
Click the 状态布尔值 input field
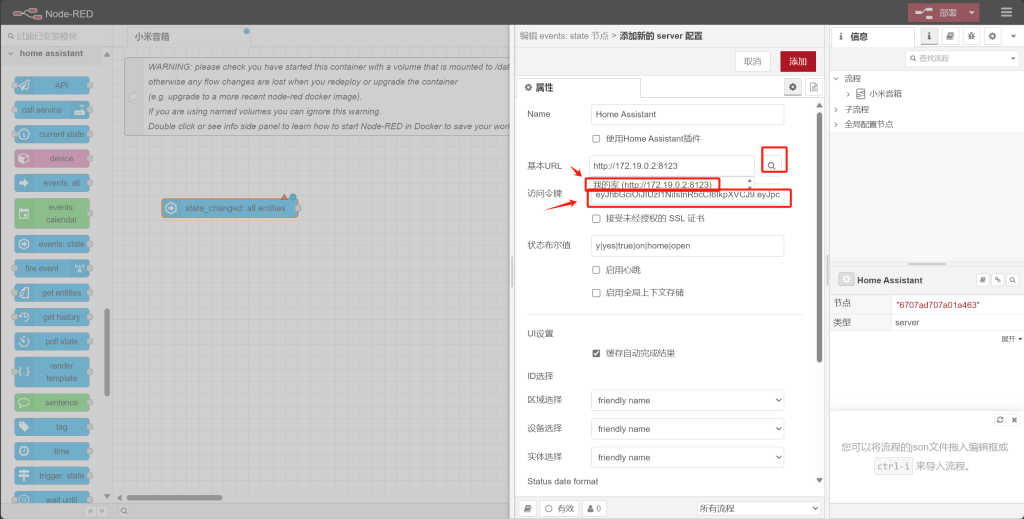pos(687,245)
